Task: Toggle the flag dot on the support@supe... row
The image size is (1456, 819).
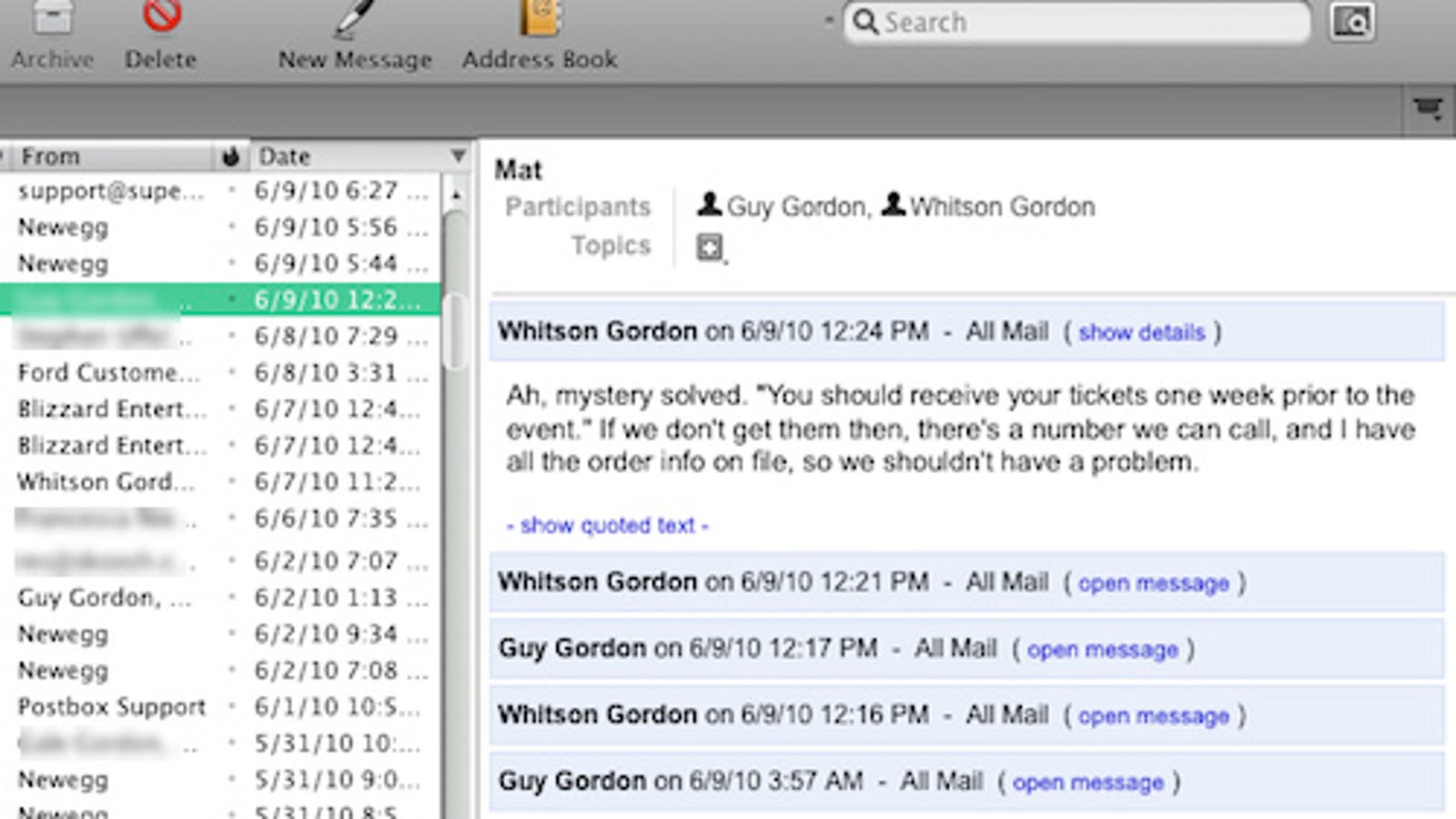Action: pyautogui.click(x=232, y=190)
